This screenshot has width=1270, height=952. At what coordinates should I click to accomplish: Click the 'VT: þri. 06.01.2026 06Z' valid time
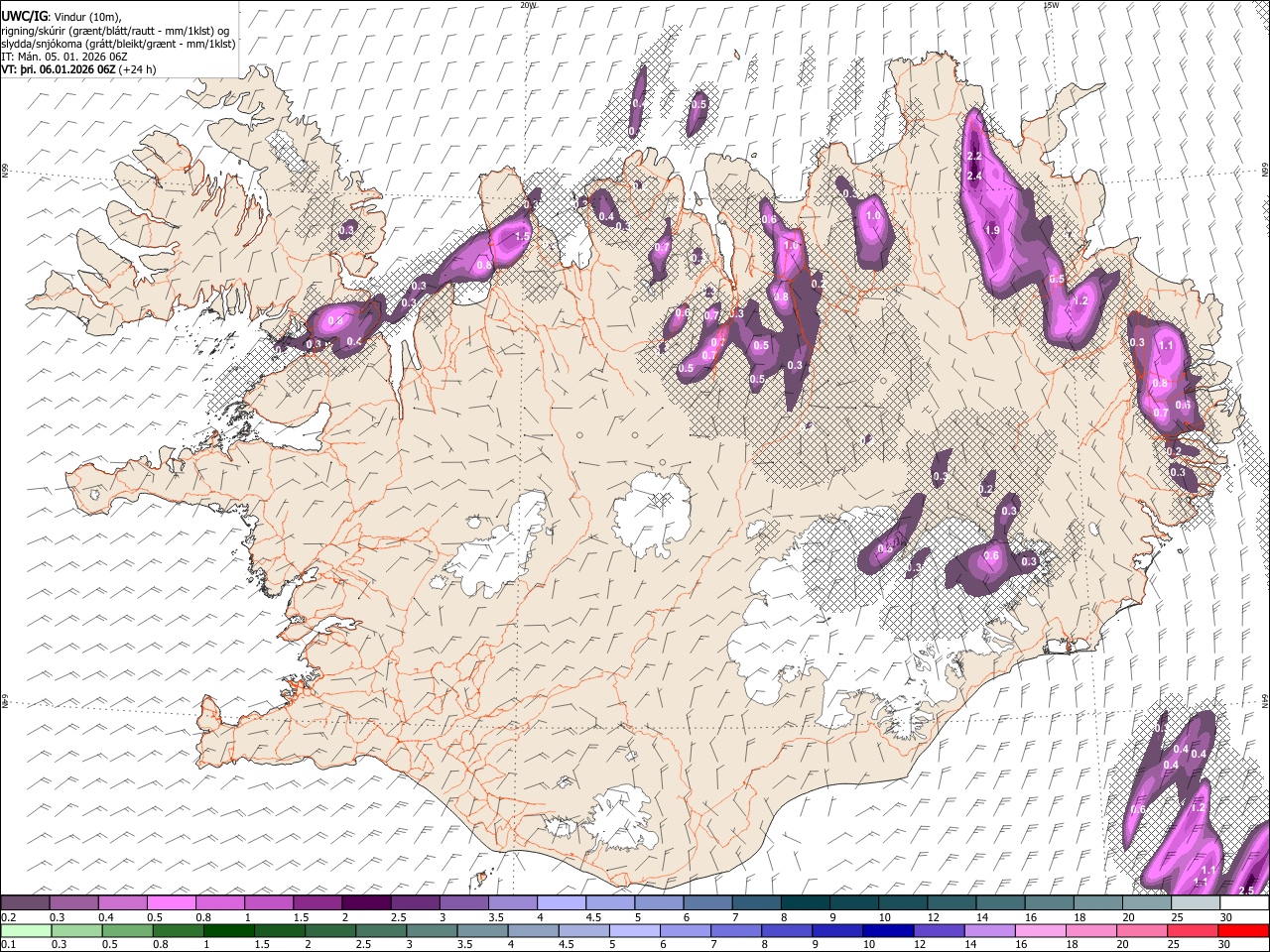[x=59, y=69]
